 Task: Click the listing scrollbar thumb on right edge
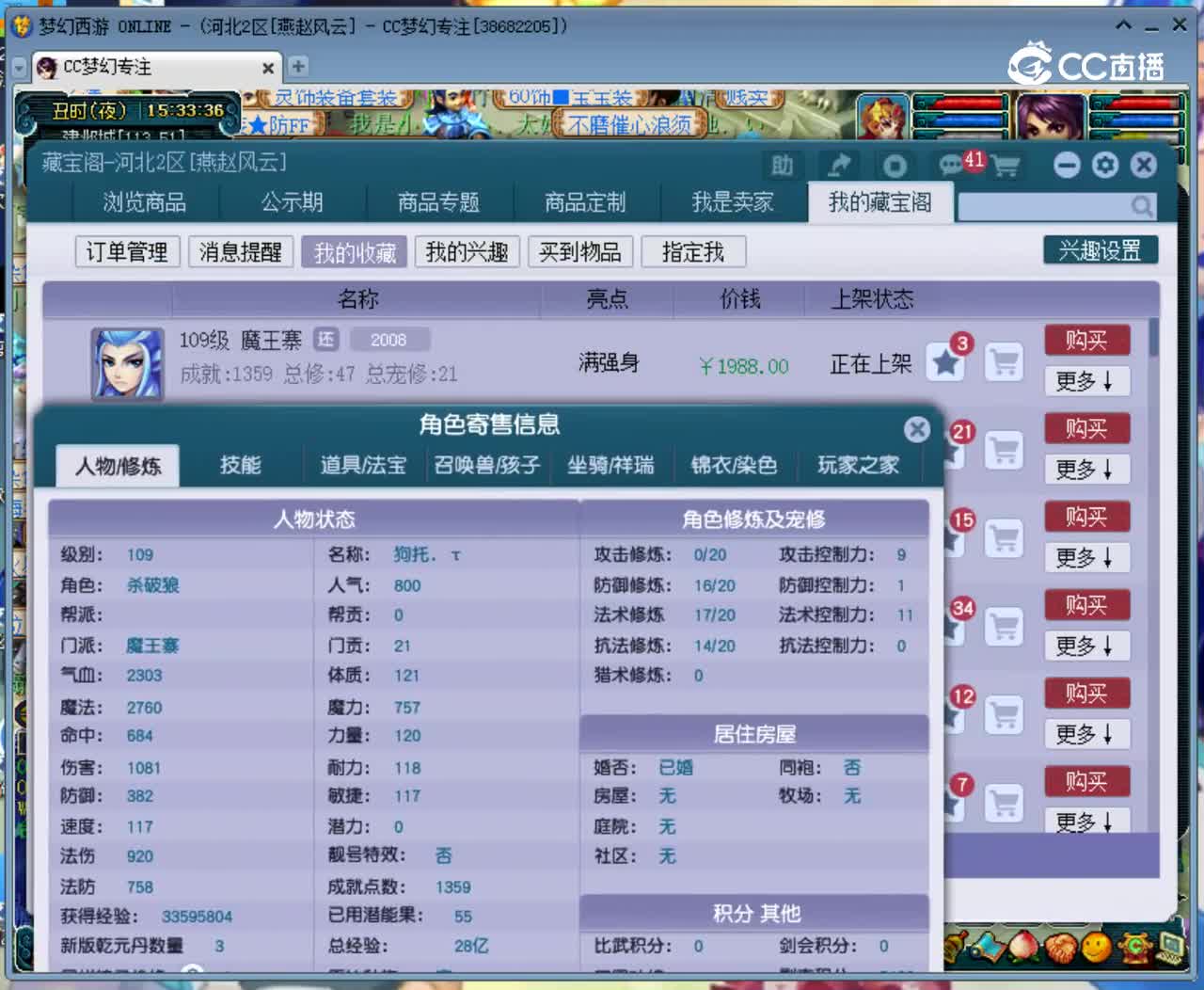[1153, 337]
